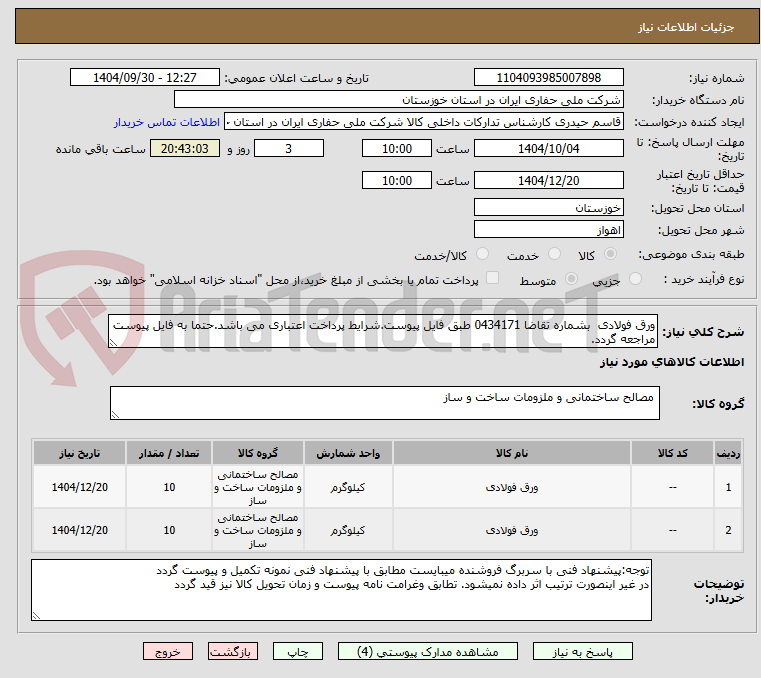Select the خدمت radio button

click(554, 254)
